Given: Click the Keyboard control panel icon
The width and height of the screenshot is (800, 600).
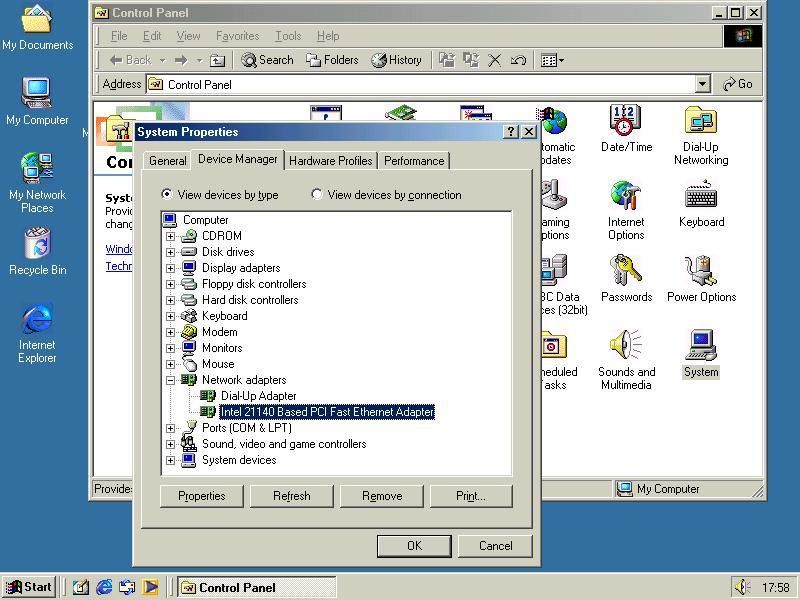Looking at the screenshot, I should 700,198.
